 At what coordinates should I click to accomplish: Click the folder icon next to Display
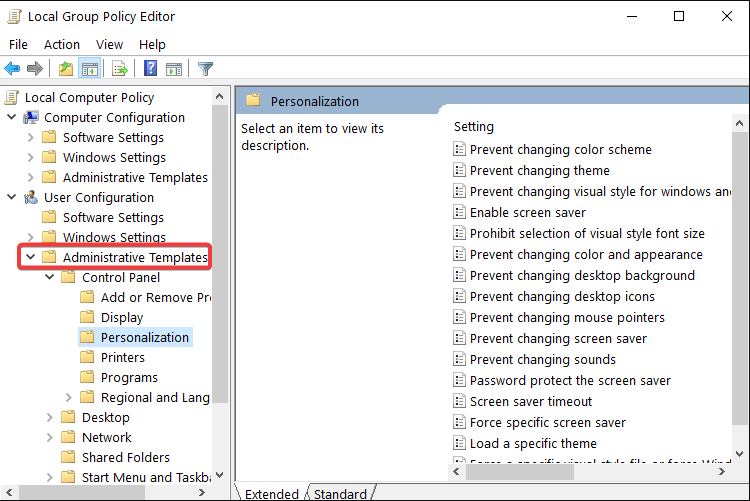[87, 317]
